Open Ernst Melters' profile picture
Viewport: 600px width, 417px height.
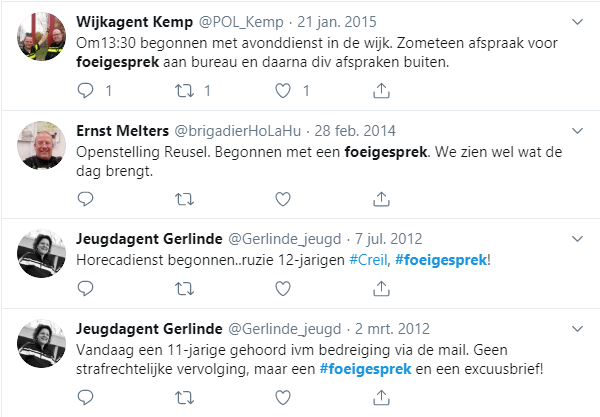(41, 145)
